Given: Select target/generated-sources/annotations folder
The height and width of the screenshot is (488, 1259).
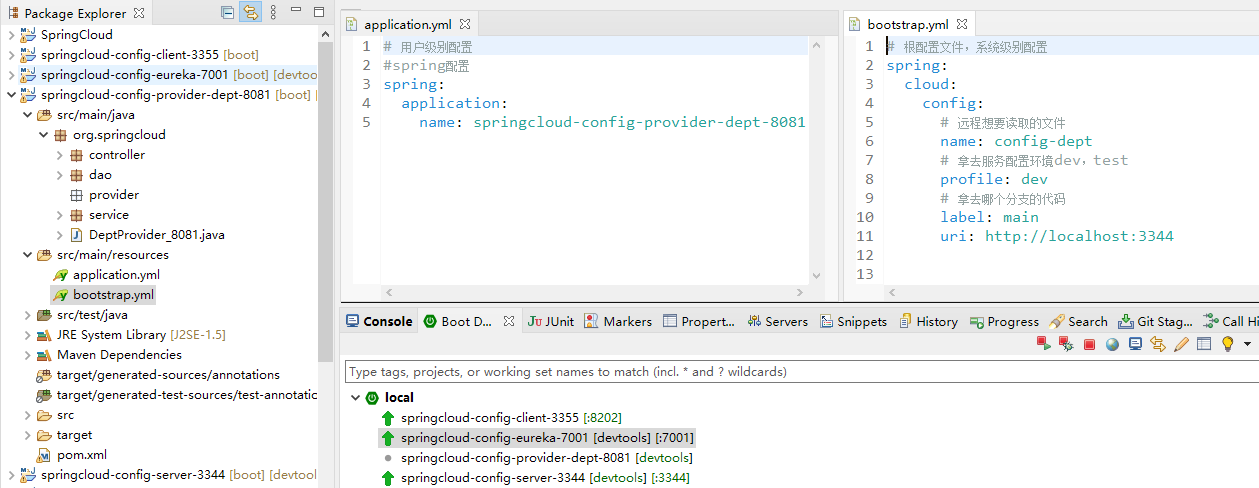Looking at the screenshot, I should 158,374.
